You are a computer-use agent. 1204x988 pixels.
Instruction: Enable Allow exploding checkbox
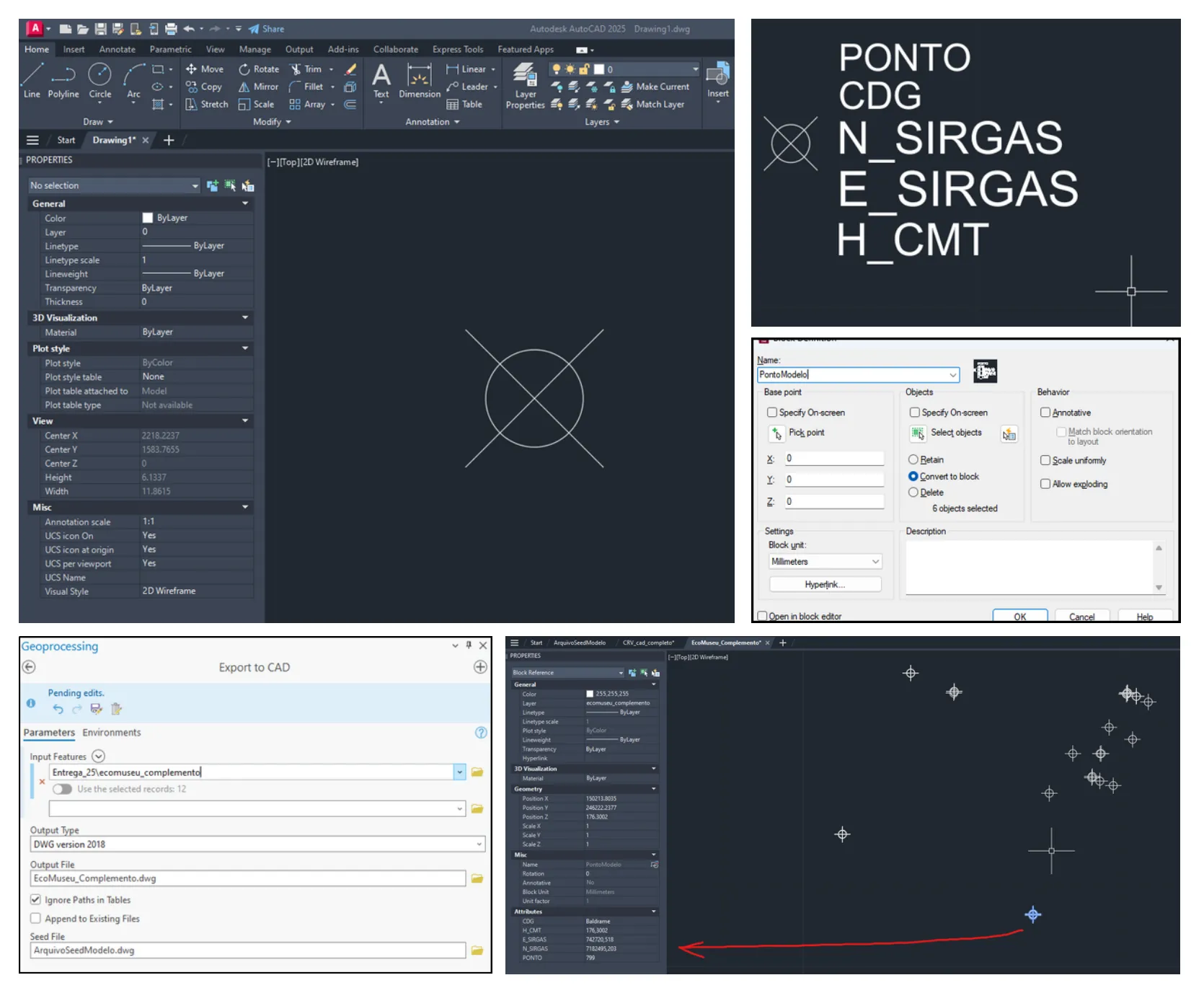click(1045, 484)
